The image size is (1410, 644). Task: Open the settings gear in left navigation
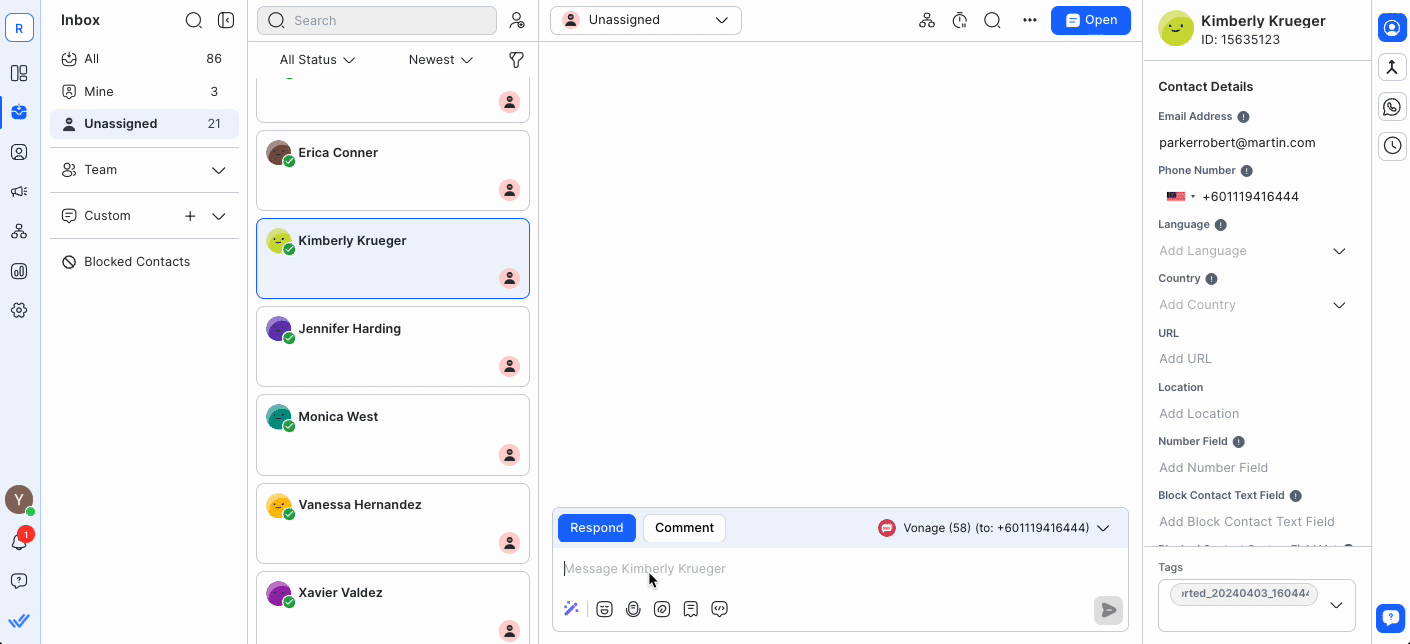(x=19, y=310)
